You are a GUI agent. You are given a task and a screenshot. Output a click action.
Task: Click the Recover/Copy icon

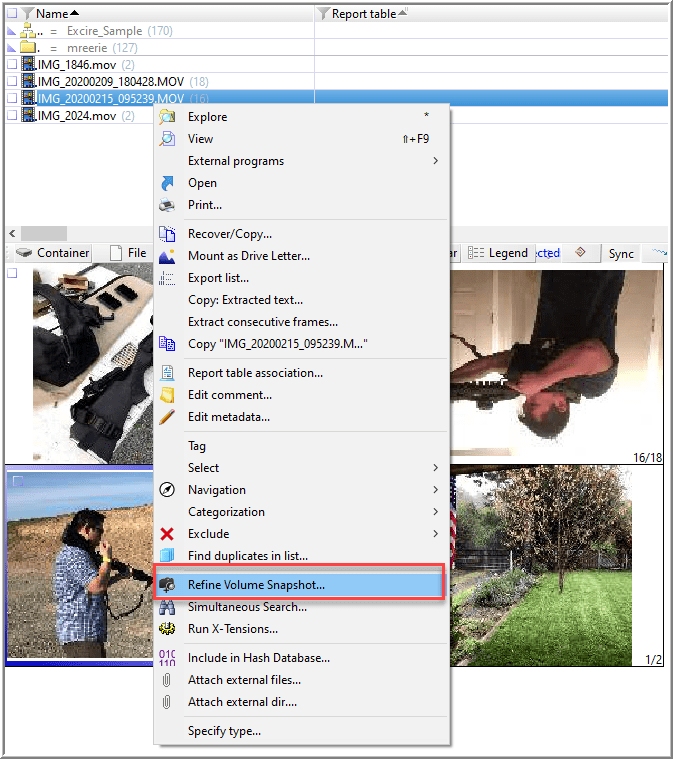tap(167, 234)
